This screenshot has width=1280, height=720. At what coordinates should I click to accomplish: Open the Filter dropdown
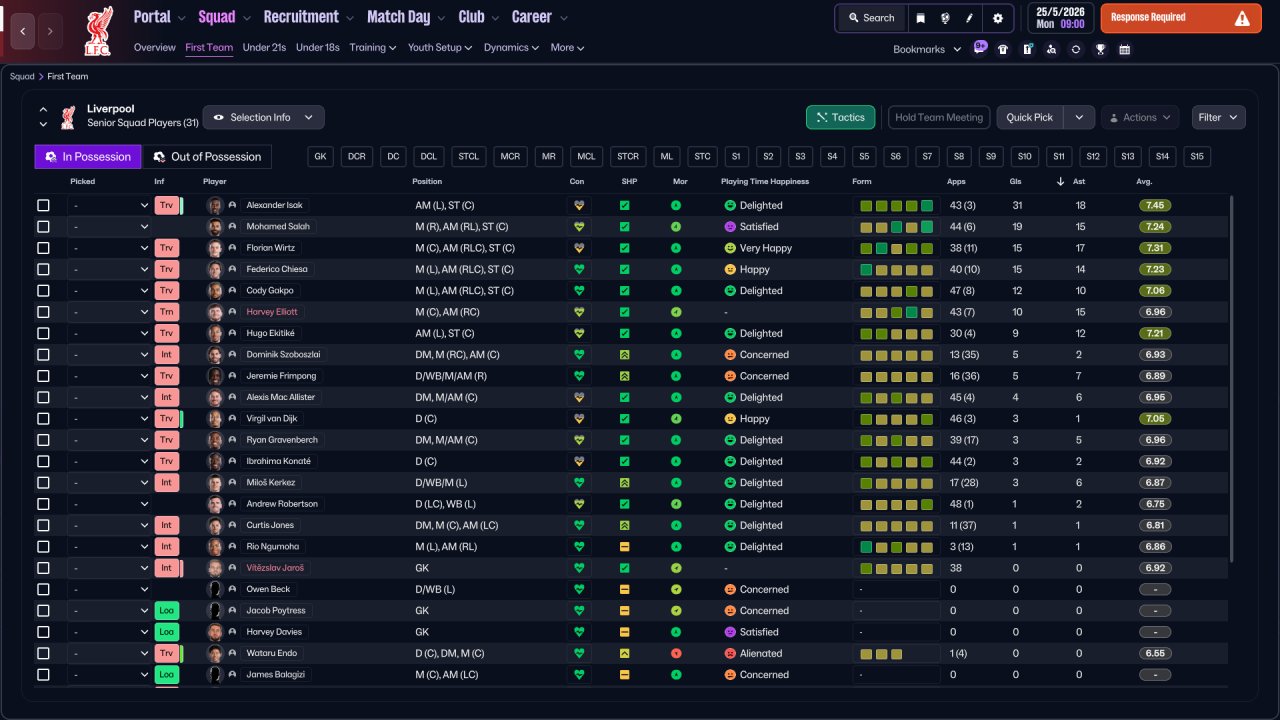pyautogui.click(x=1218, y=117)
